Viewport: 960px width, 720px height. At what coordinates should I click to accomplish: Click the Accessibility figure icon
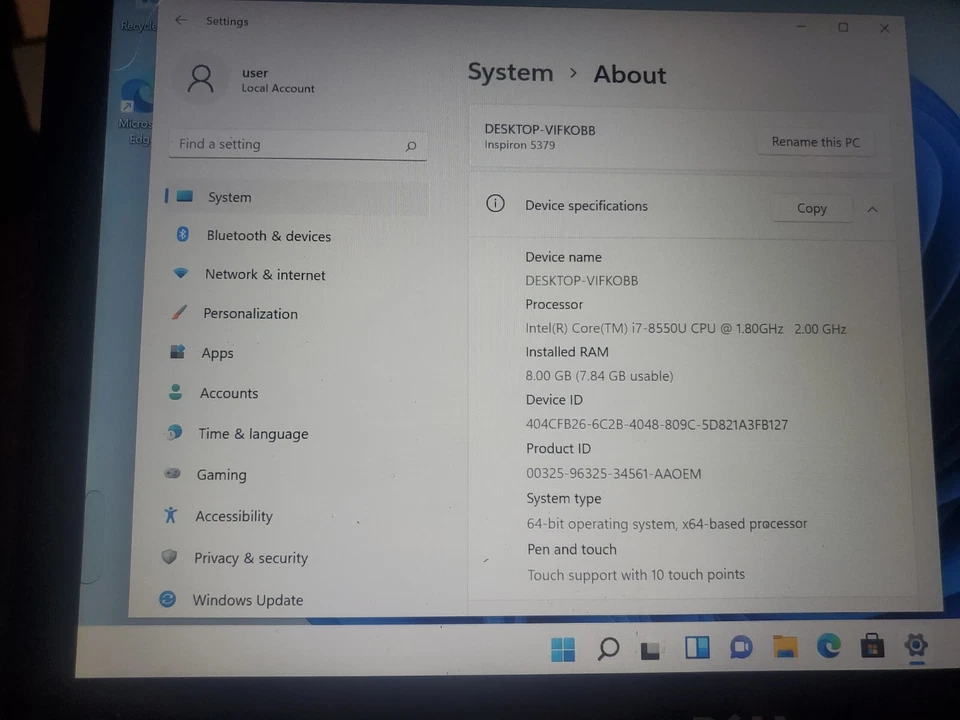pos(171,515)
